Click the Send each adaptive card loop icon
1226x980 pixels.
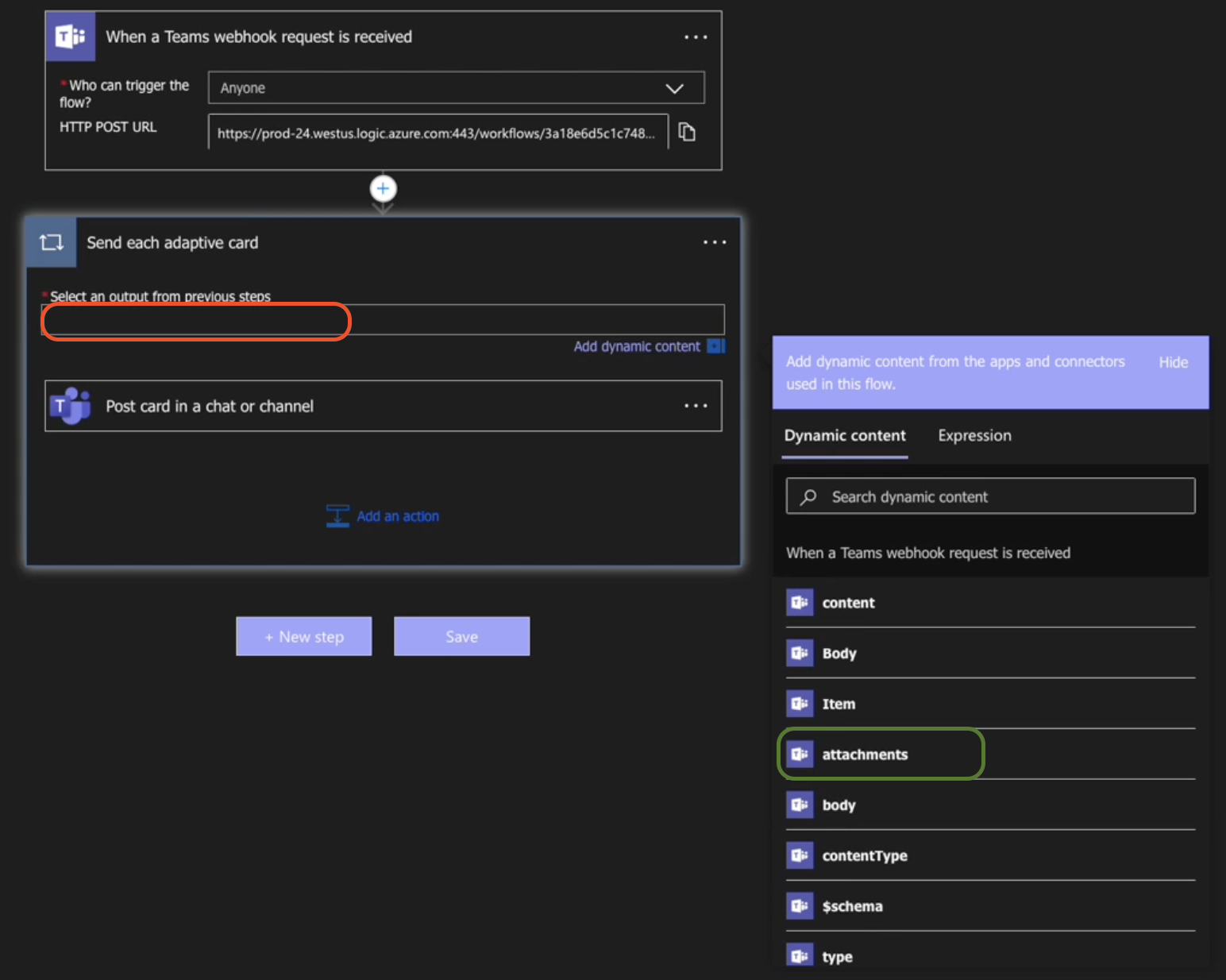(52, 242)
